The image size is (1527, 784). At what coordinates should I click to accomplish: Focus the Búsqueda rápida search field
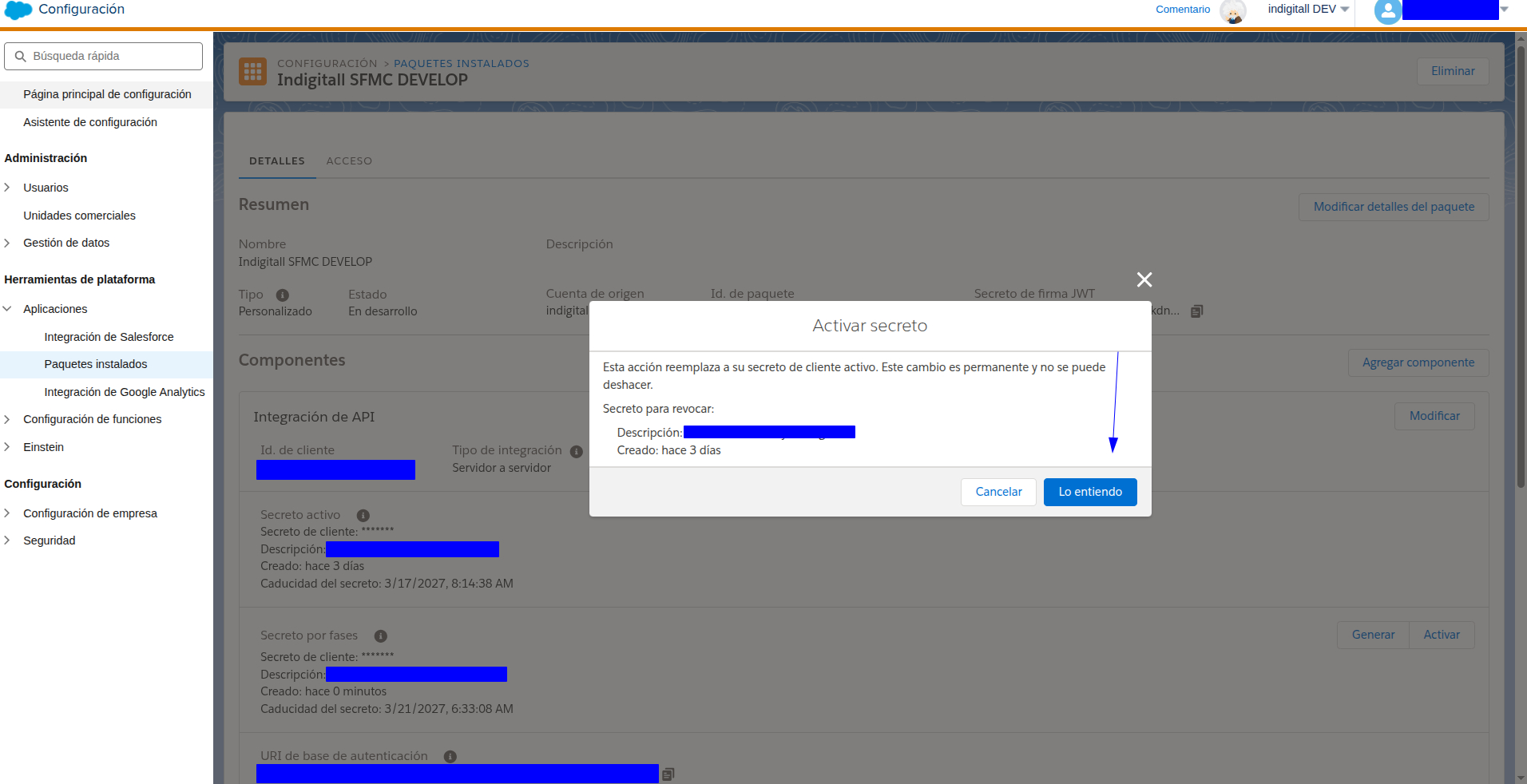pyautogui.click(x=103, y=57)
